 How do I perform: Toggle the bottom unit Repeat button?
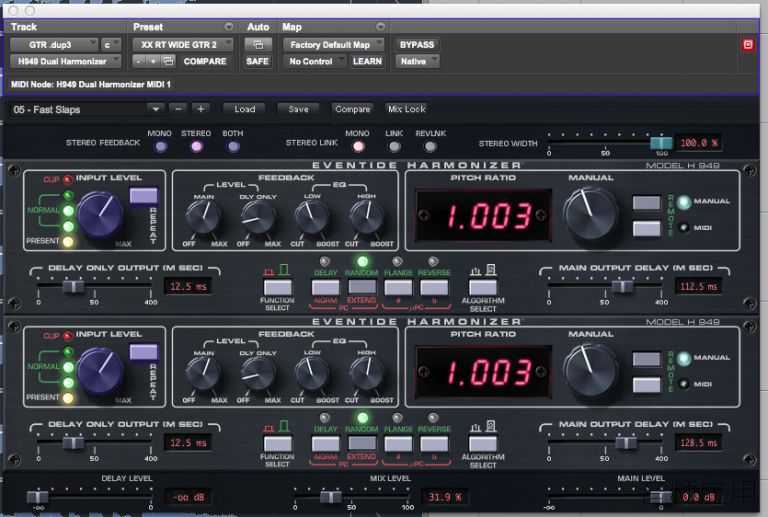click(144, 352)
